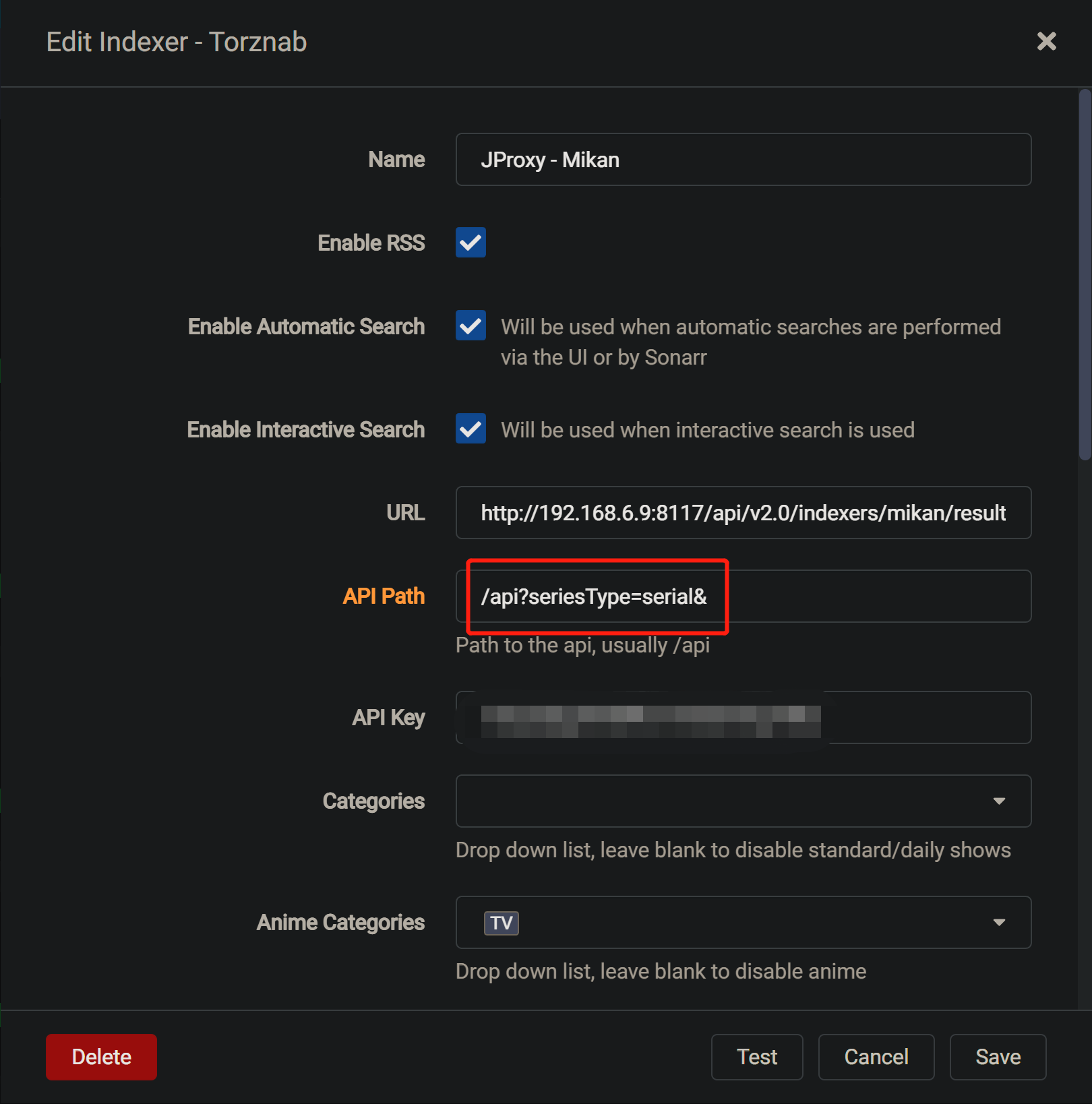Image resolution: width=1092 pixels, height=1104 pixels.
Task: Remove the TV tag from Anime Categories
Action: click(501, 923)
